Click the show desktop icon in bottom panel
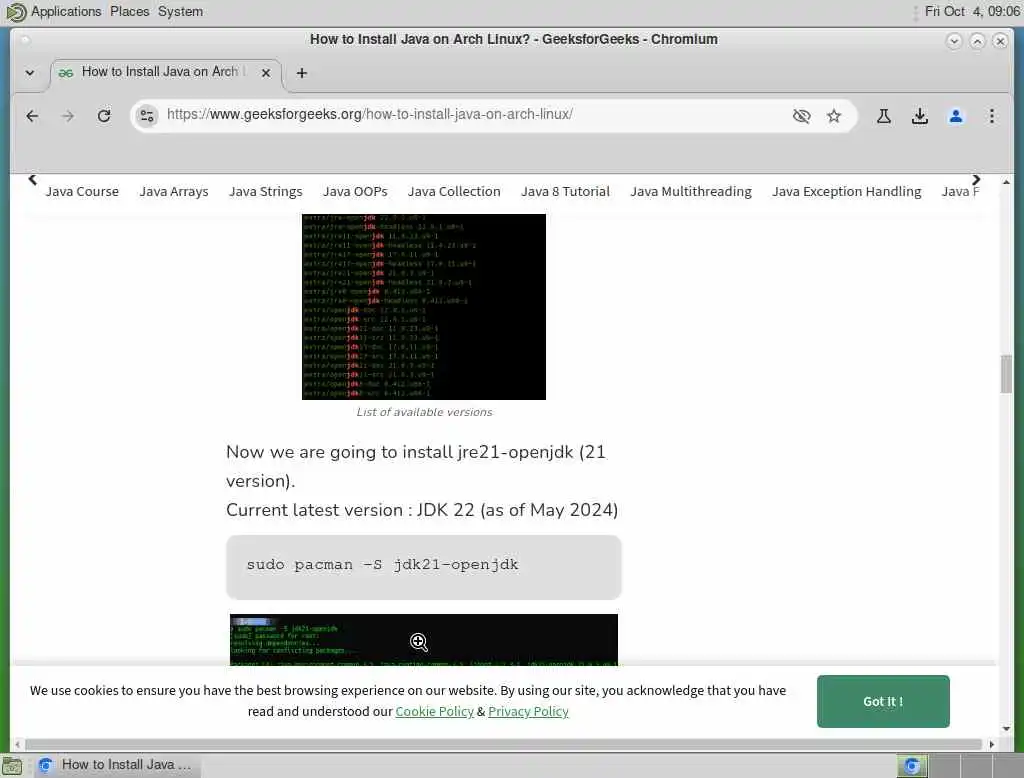 pyautogui.click(x=12, y=766)
